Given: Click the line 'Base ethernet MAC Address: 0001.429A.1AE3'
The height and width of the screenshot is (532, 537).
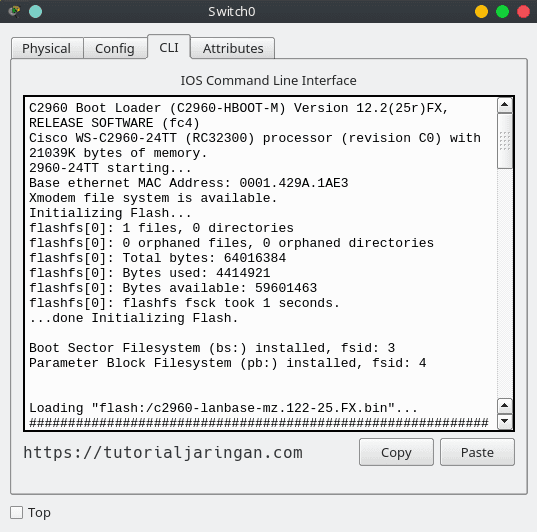Looking at the screenshot, I should coord(189,183).
